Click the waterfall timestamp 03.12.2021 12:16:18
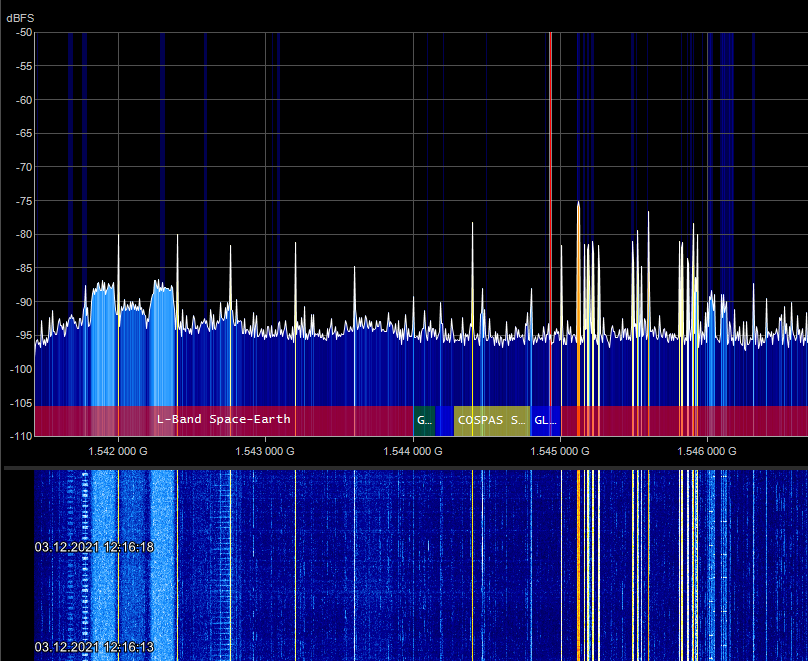 tap(94, 547)
